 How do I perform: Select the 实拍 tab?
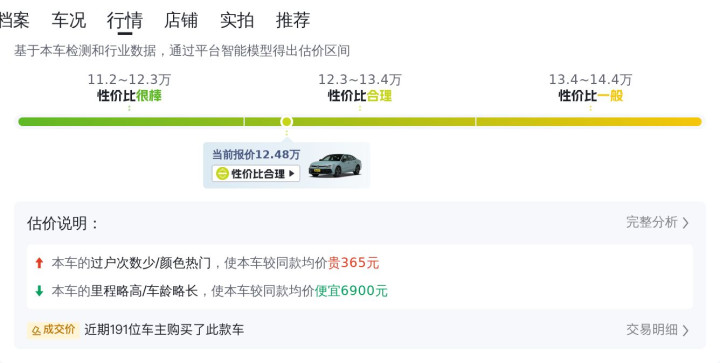(x=237, y=20)
